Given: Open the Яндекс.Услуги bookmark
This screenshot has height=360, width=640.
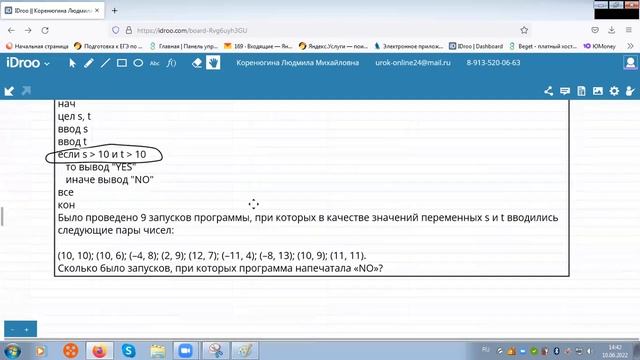Looking at the screenshot, I should [x=333, y=46].
